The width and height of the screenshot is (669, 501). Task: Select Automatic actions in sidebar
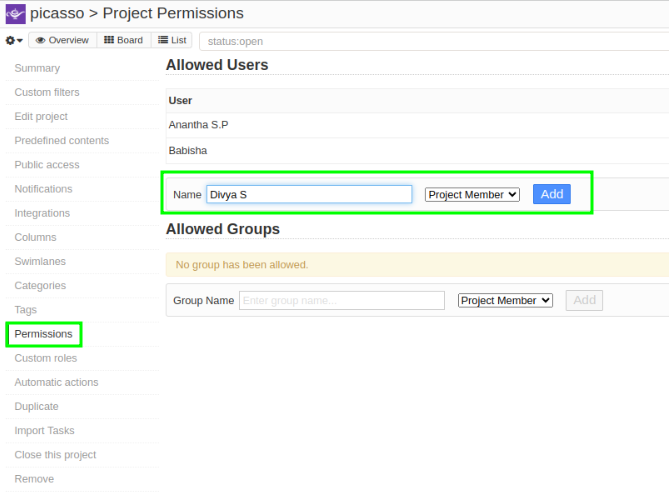56,383
